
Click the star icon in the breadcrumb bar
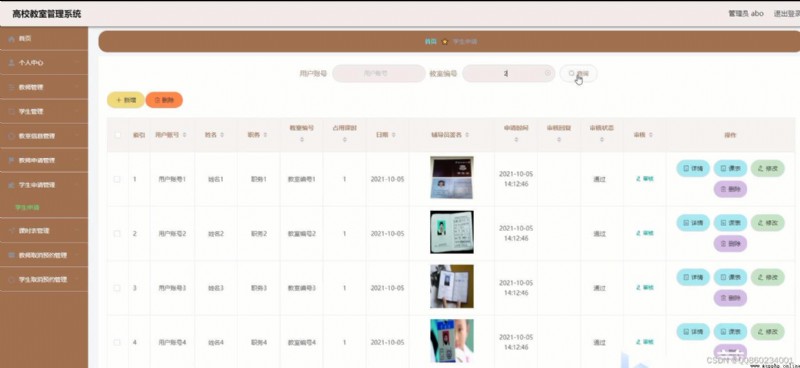pos(444,42)
